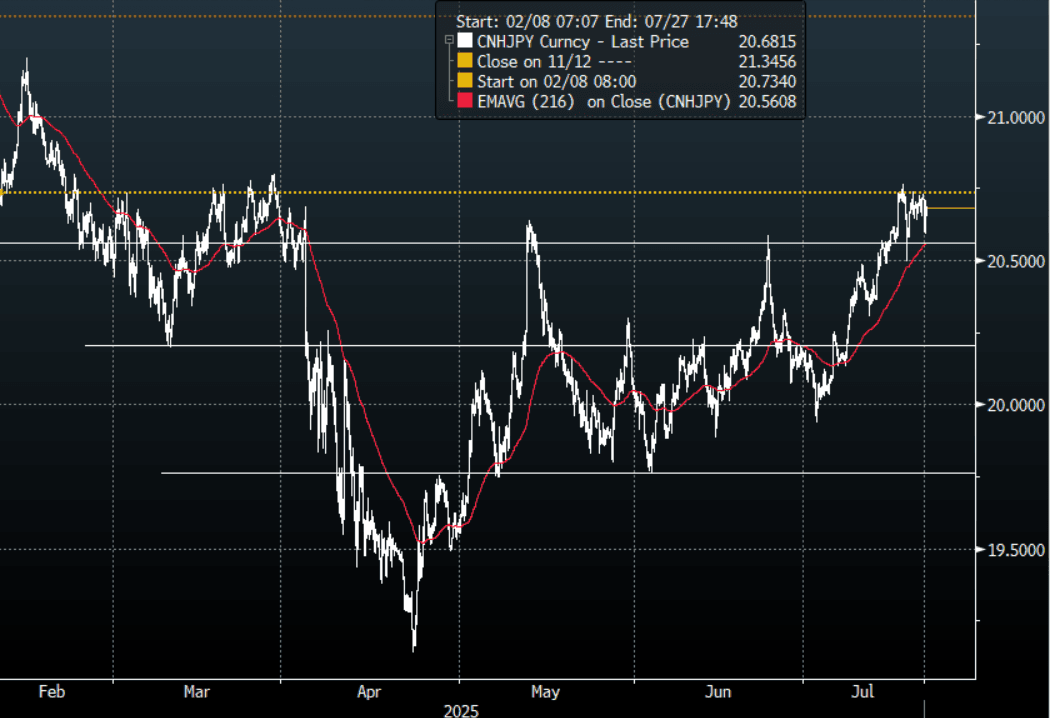Click the Jul label on the time axis

pos(862,692)
